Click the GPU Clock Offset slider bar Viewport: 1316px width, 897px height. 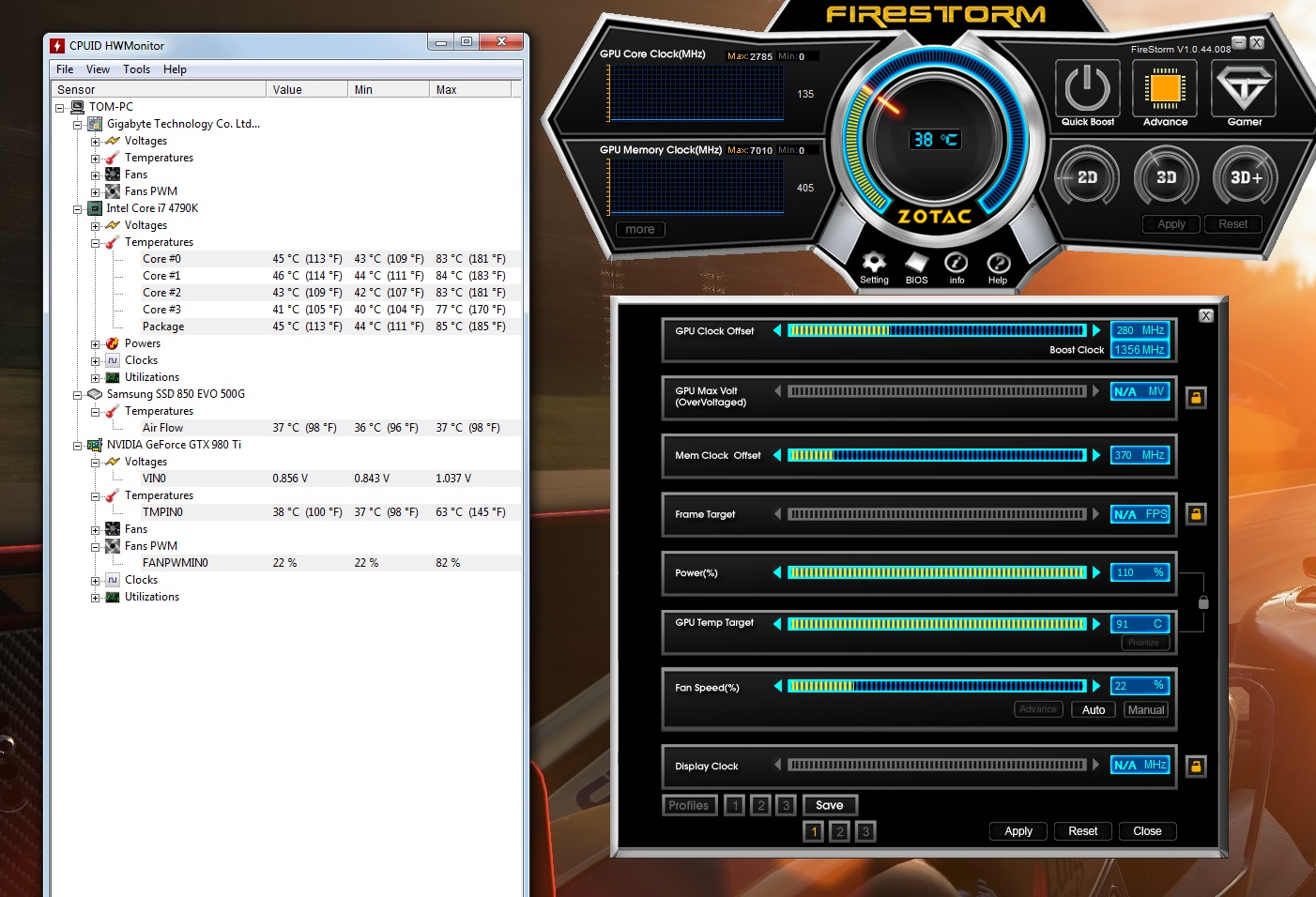tap(937, 330)
